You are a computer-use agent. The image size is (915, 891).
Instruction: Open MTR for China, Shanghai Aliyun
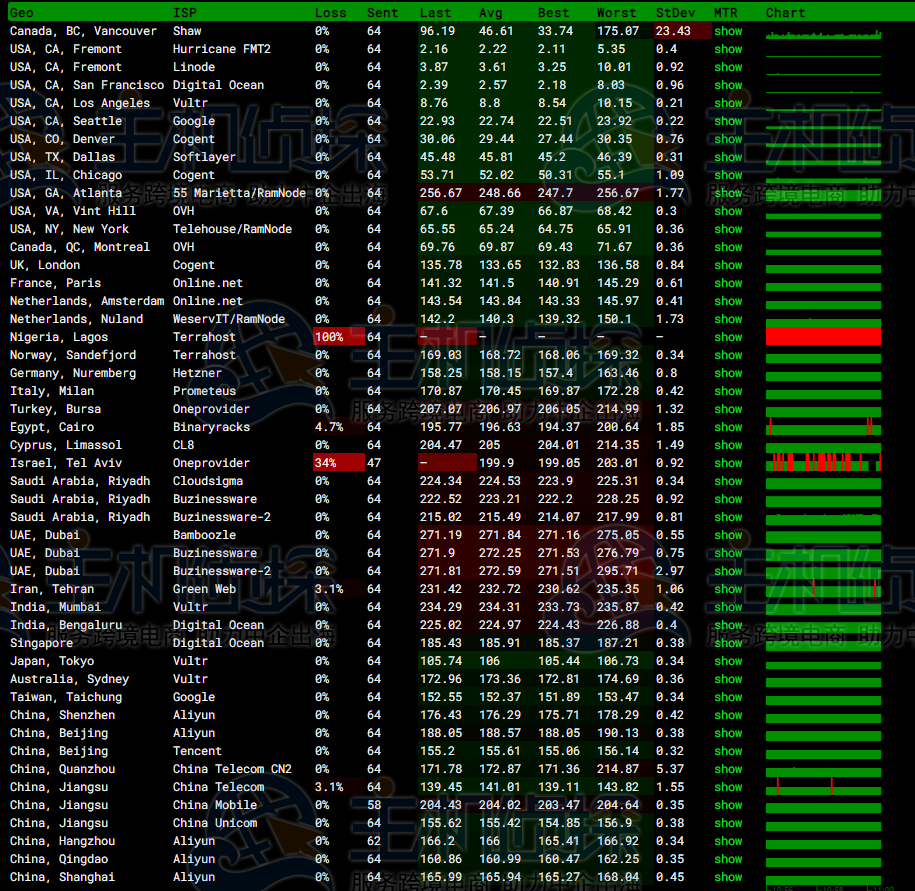point(728,877)
